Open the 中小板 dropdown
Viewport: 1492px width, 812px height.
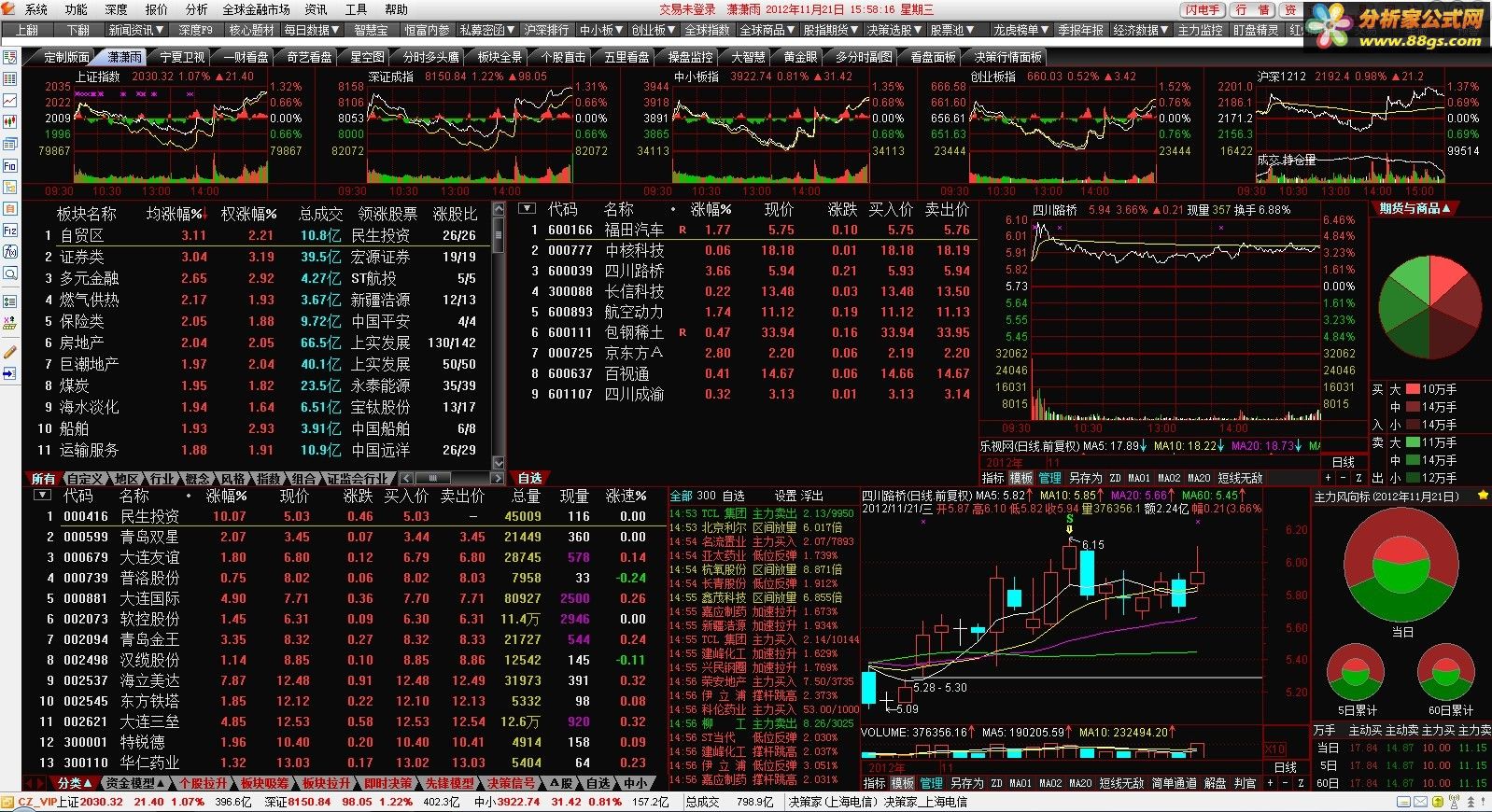pyautogui.click(x=601, y=30)
